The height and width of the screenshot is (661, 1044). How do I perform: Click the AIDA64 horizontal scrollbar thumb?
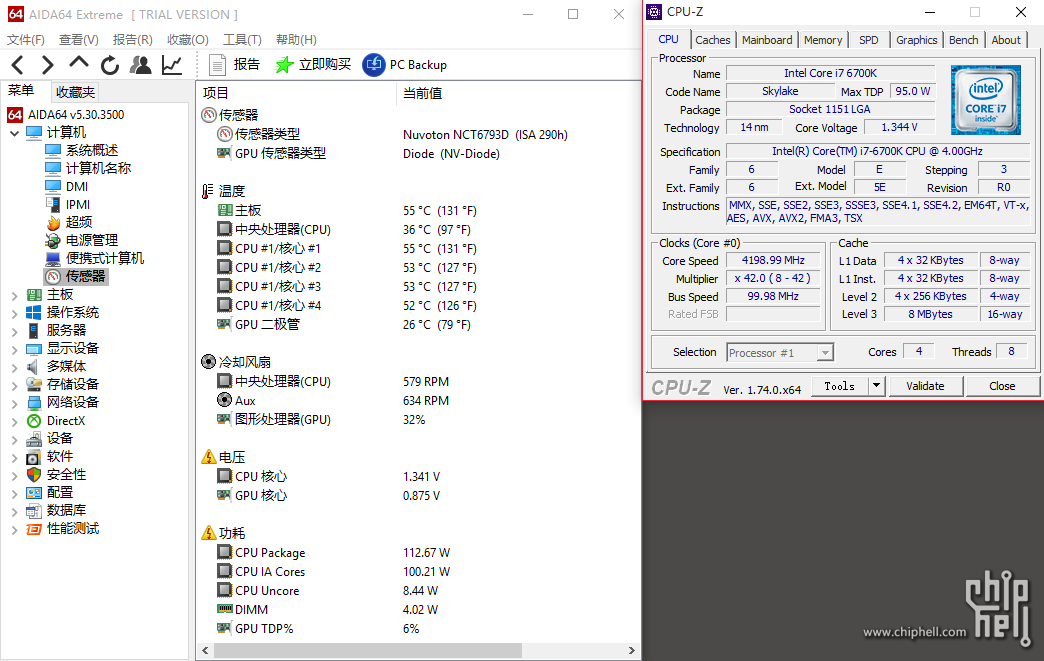point(367,650)
